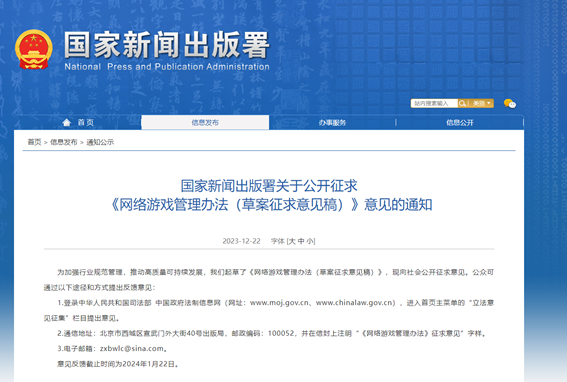
Task: Go to 首页 in the navigation bar
Action: (86, 123)
